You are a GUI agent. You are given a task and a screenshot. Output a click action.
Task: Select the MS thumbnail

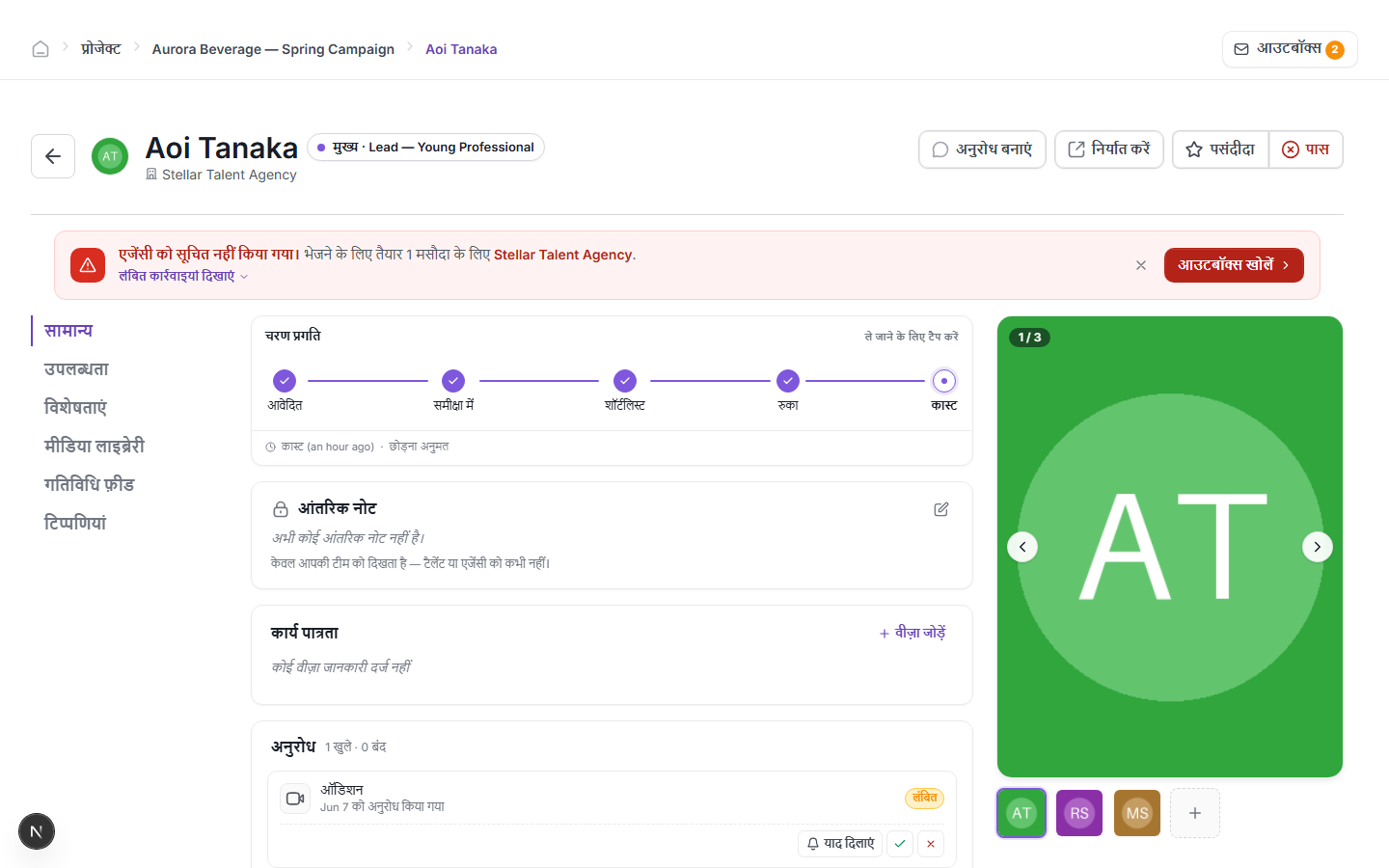(x=1137, y=813)
